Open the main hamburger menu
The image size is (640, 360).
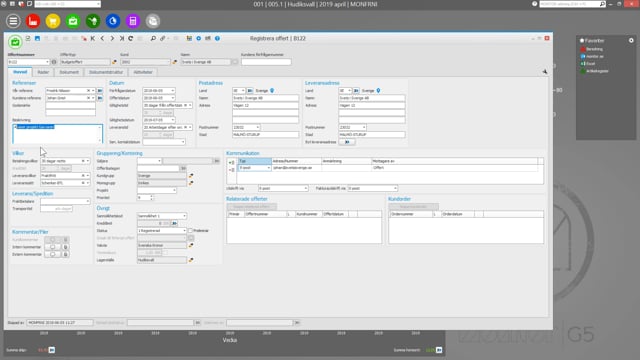pos(13,21)
